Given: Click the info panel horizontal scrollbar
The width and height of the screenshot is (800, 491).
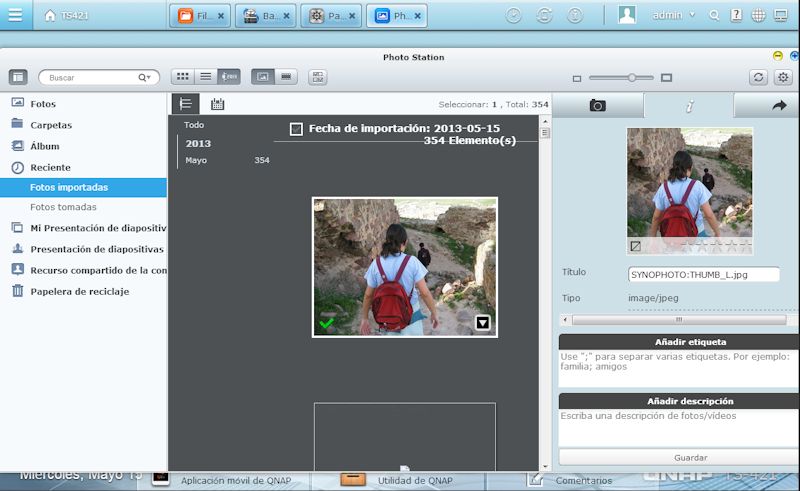Looking at the screenshot, I should click(679, 320).
